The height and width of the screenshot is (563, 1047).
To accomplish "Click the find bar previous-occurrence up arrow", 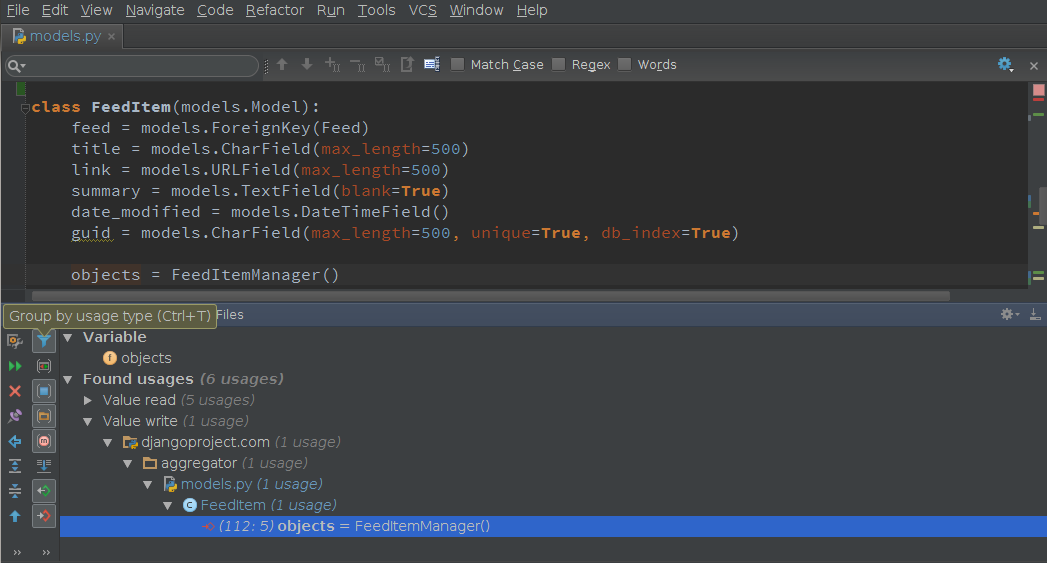I will [x=282, y=64].
